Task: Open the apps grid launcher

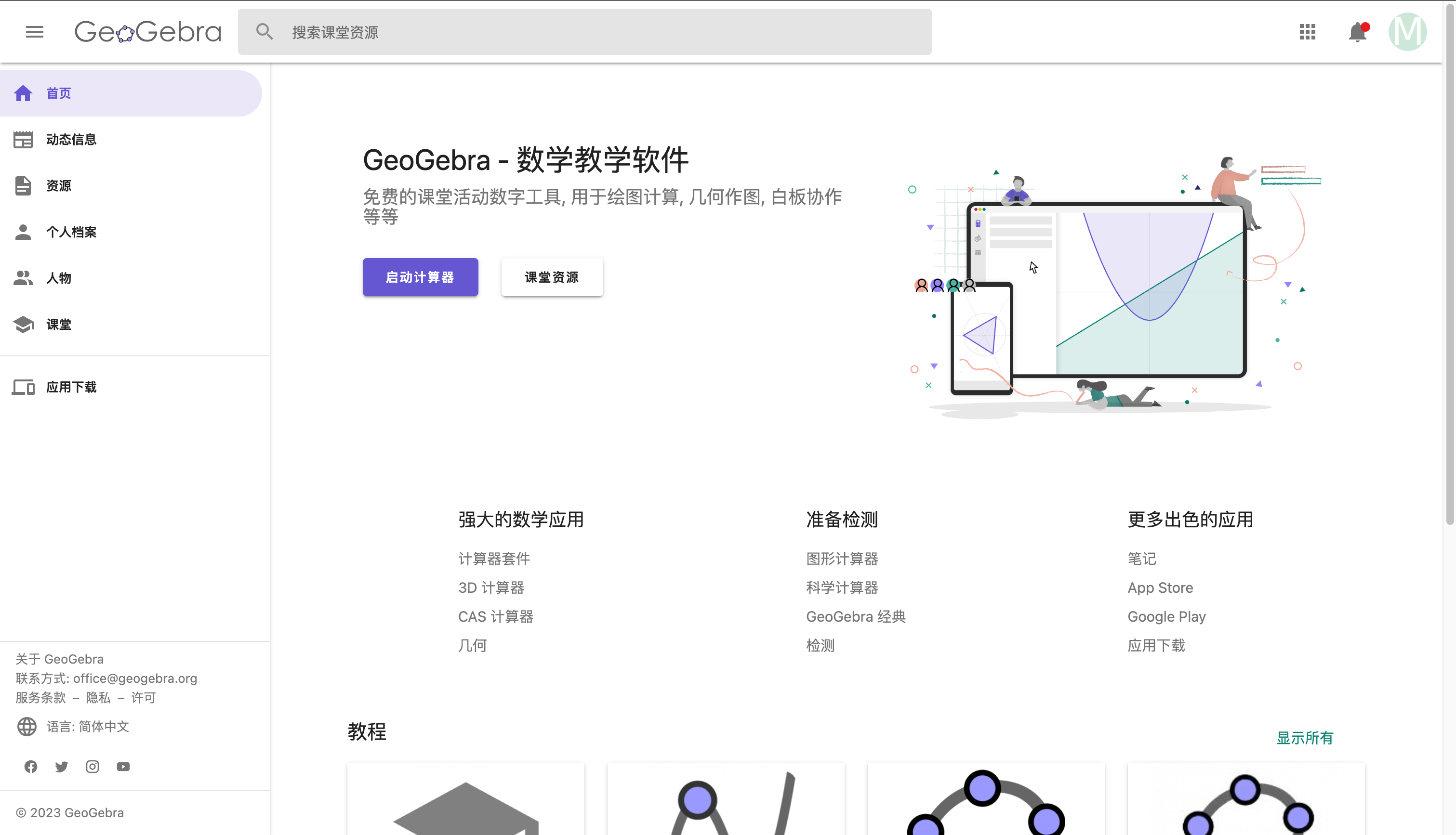Action: (1309, 32)
